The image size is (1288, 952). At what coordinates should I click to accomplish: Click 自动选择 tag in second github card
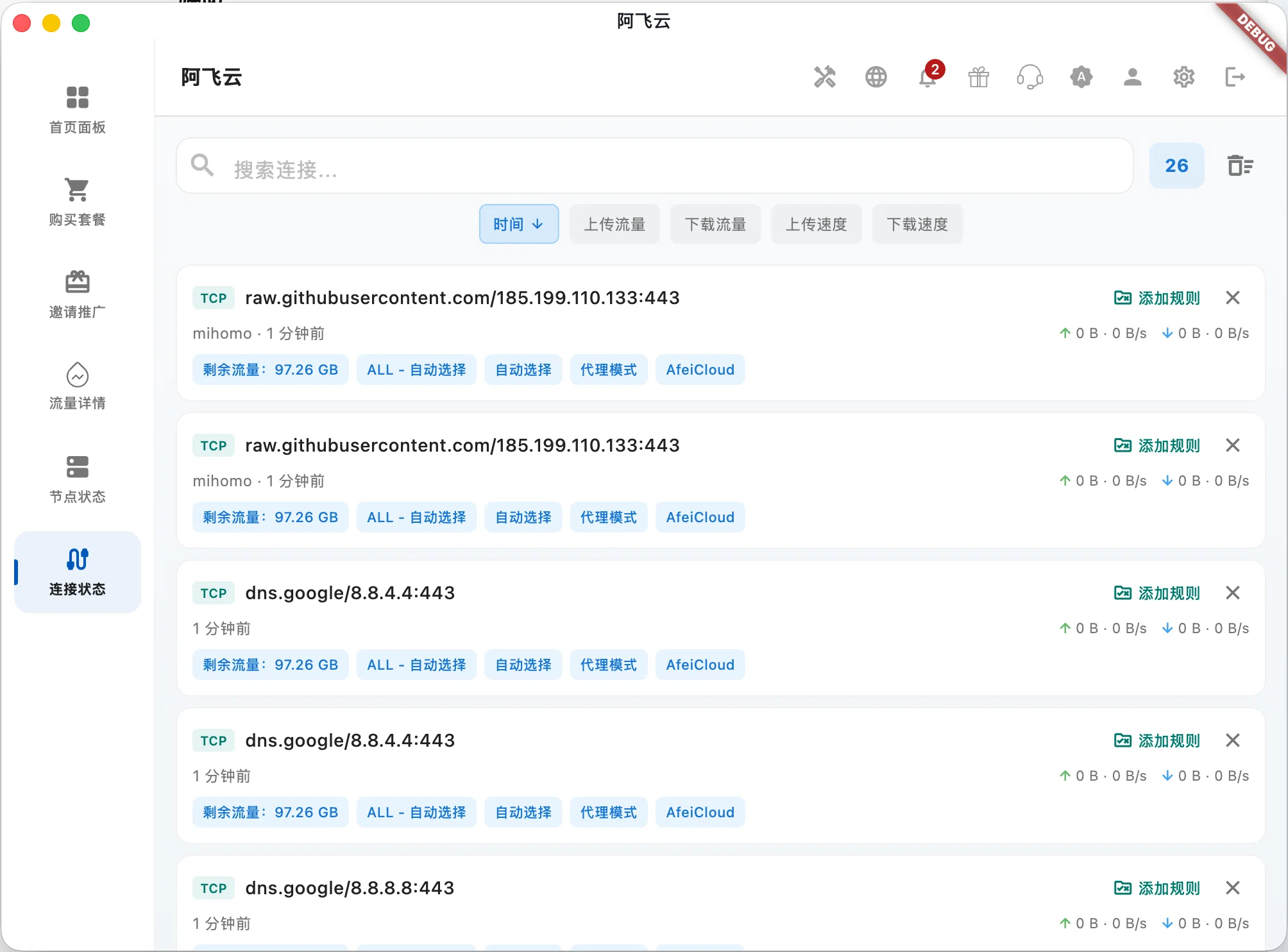click(x=523, y=517)
